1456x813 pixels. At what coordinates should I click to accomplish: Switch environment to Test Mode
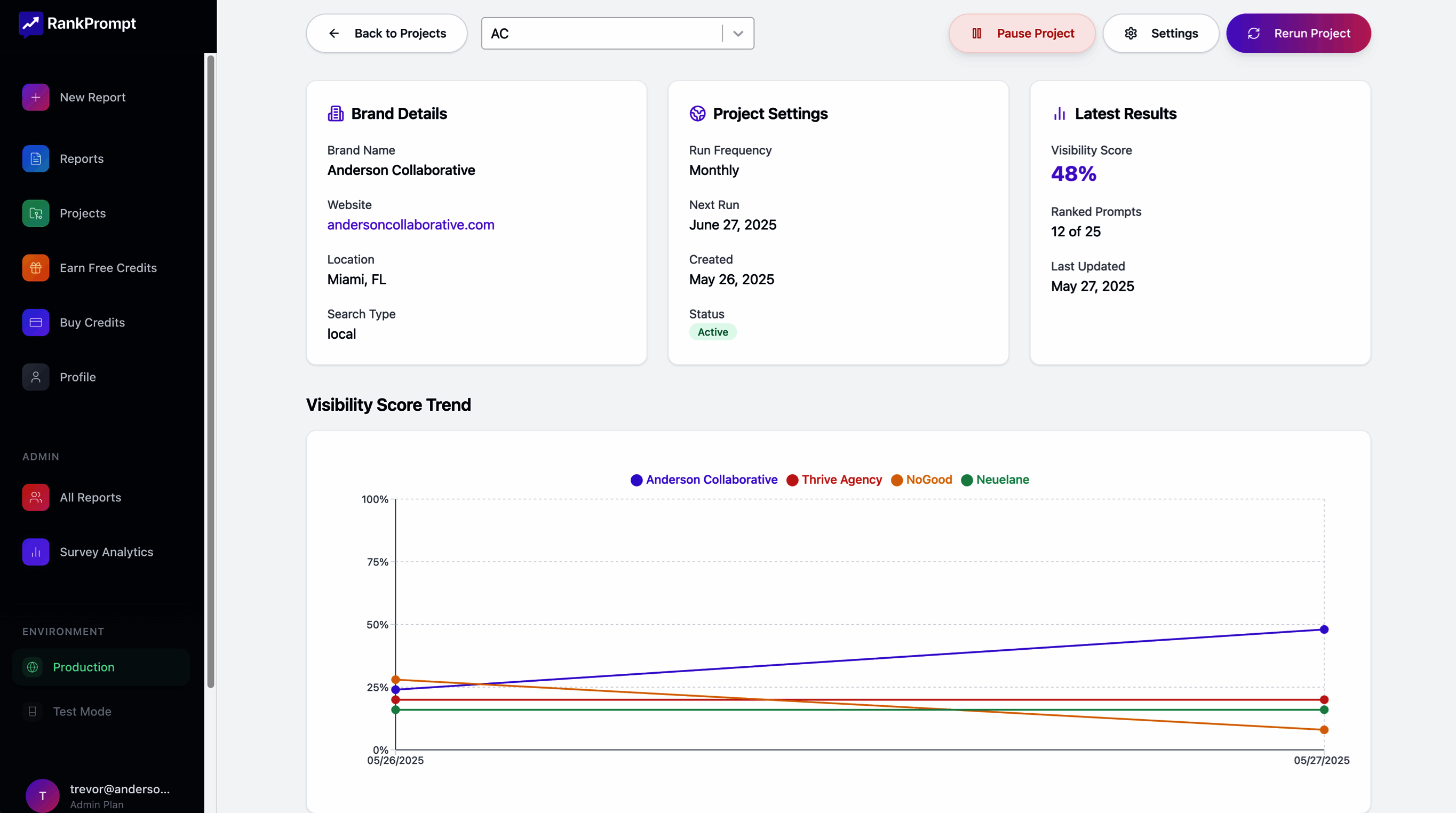pos(82,712)
